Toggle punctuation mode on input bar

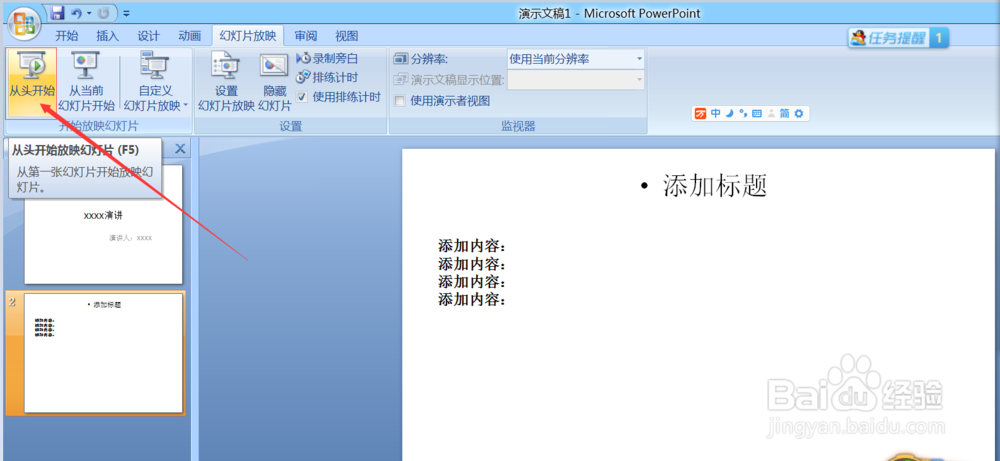(743, 113)
